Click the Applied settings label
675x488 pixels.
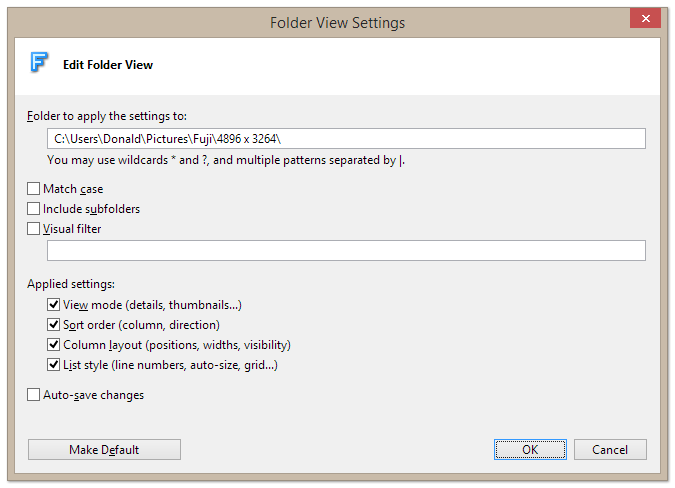71,284
